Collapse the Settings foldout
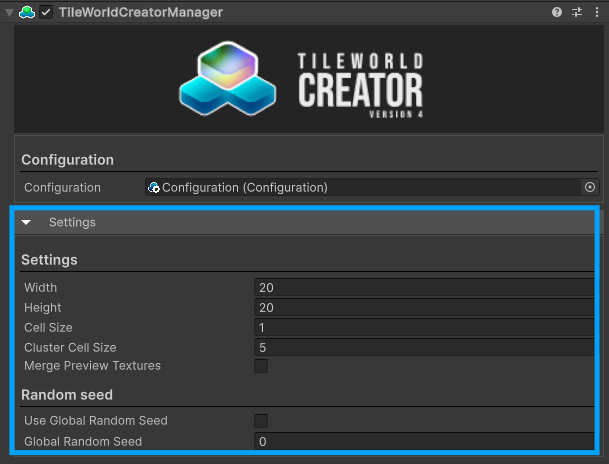The width and height of the screenshot is (609, 464). (x=26, y=222)
